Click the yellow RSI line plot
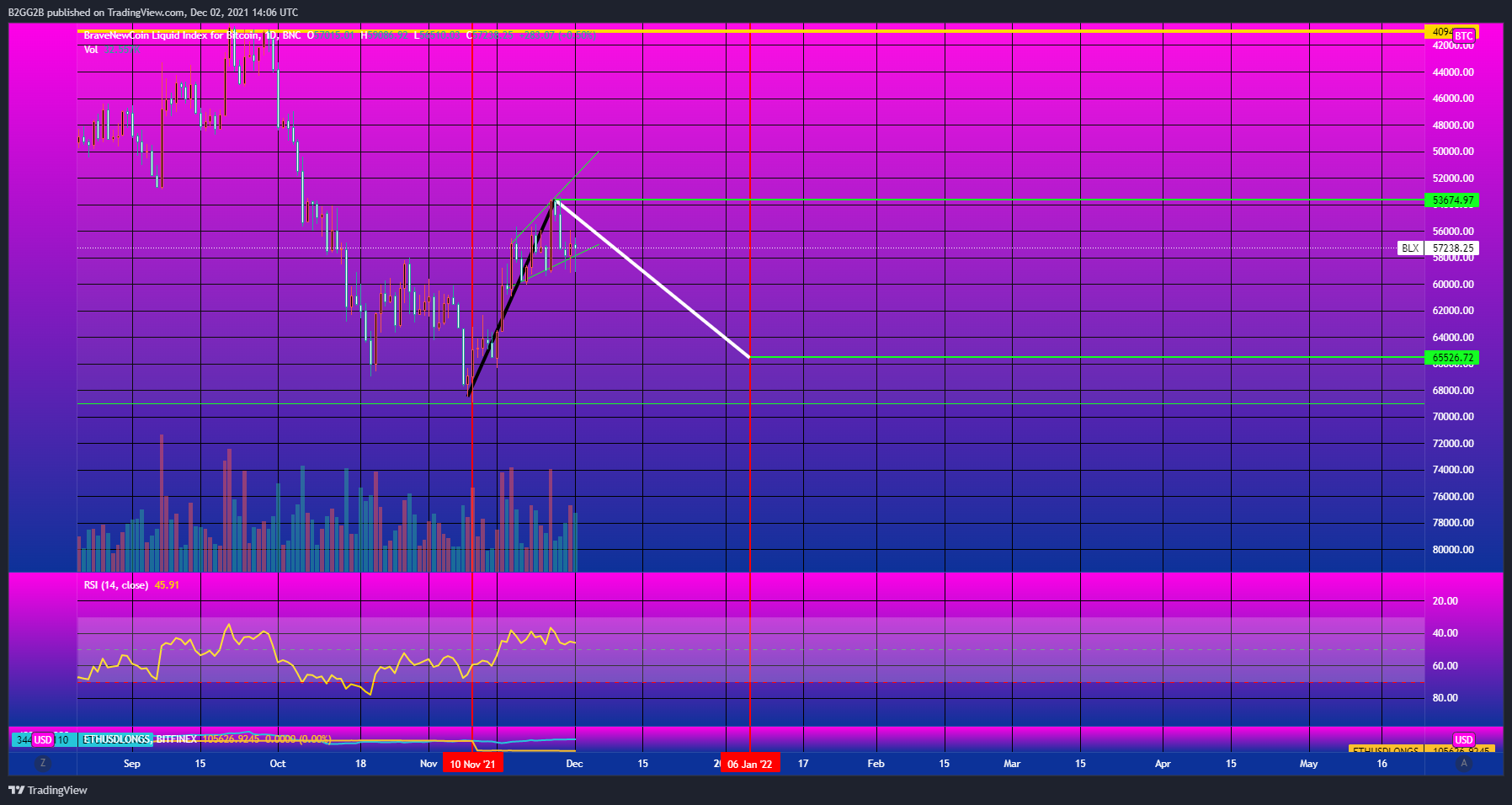This screenshot has height=805, width=1512. 327,660
